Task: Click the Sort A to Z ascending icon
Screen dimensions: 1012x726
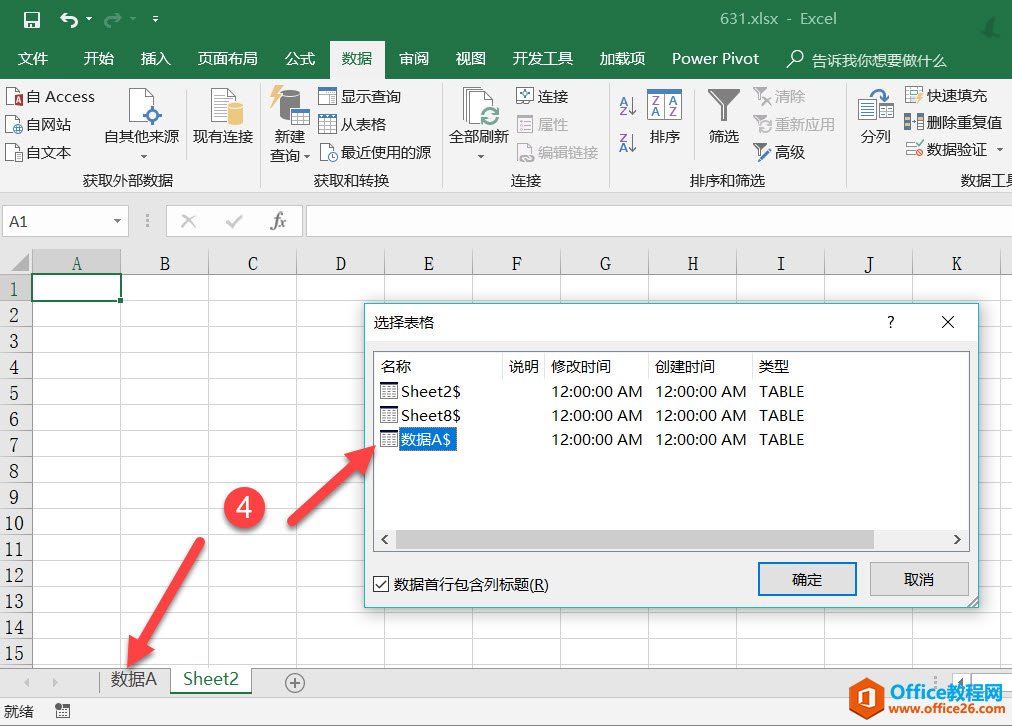Action: click(628, 106)
